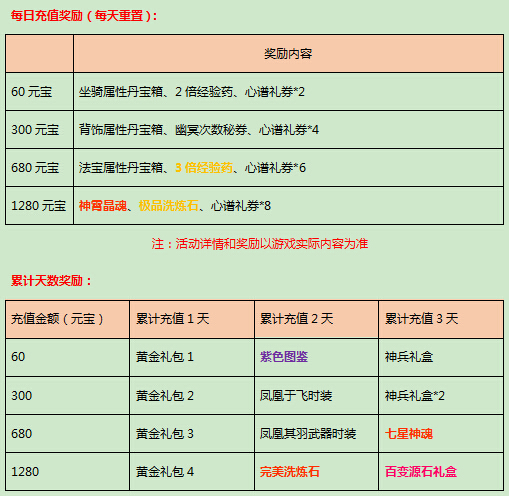Click the 每日充值奖励 heading text

pos(83,16)
